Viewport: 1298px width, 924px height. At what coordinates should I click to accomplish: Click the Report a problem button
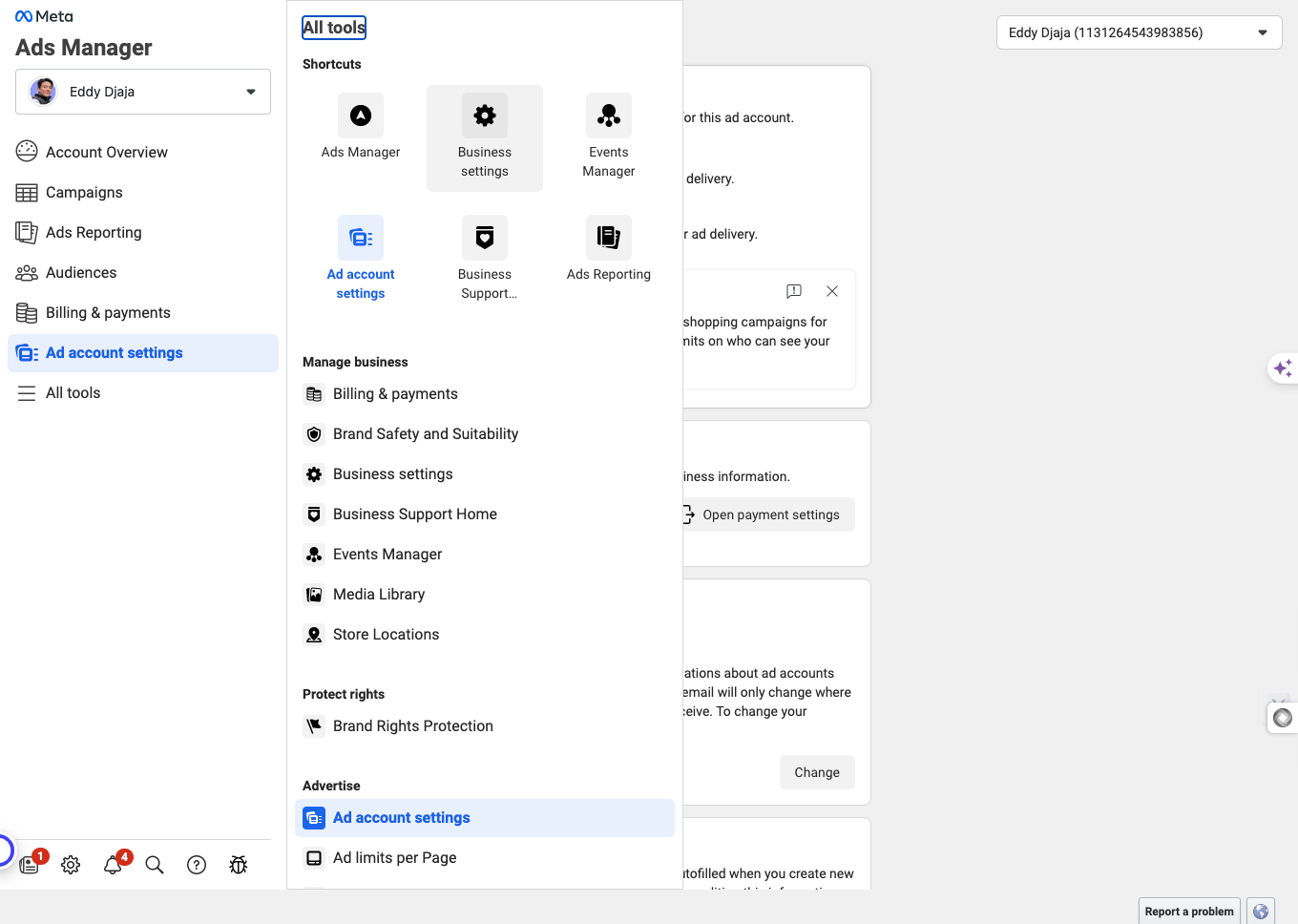(1189, 912)
